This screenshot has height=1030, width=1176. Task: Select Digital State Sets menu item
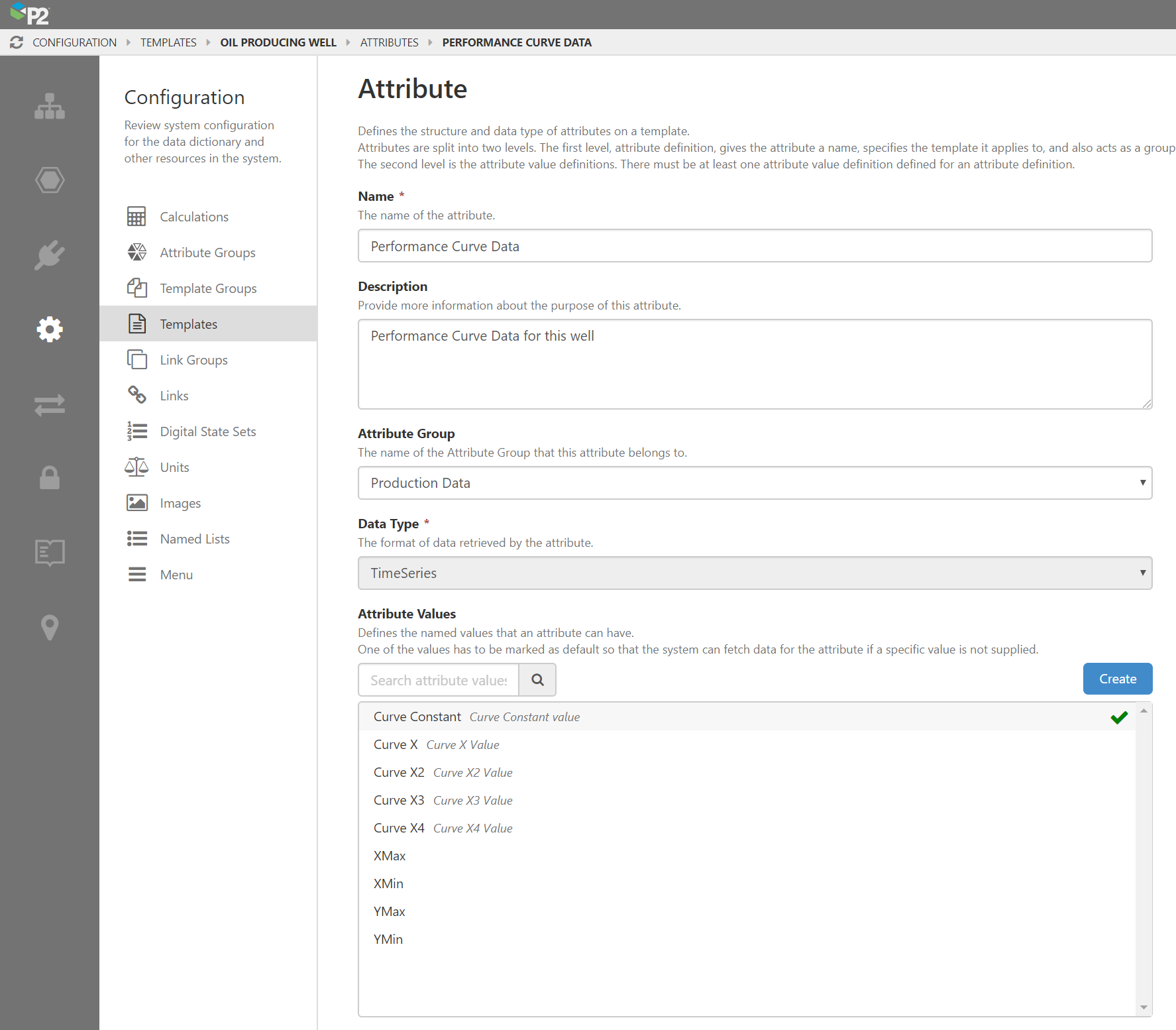pyautogui.click(x=207, y=431)
